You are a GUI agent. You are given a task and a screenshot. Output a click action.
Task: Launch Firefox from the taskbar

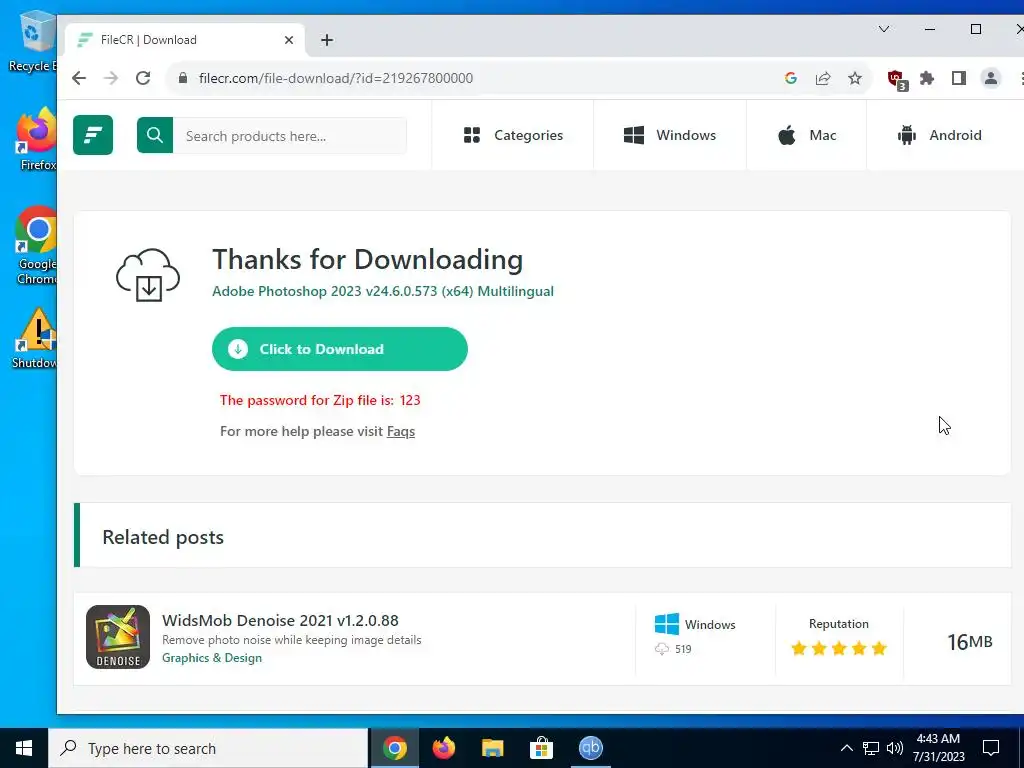(x=443, y=748)
